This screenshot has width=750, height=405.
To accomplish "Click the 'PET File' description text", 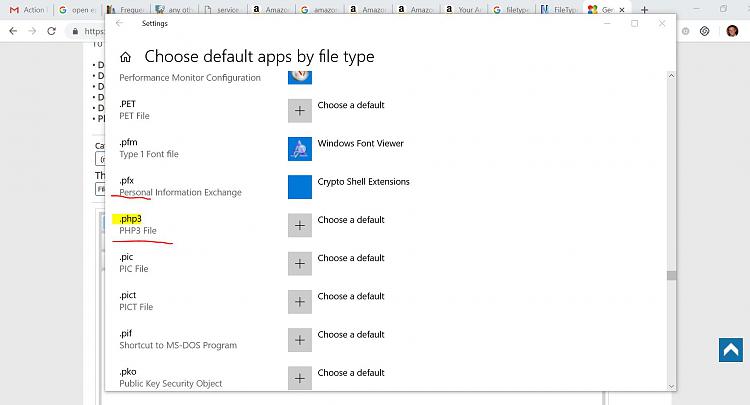I will [134, 116].
